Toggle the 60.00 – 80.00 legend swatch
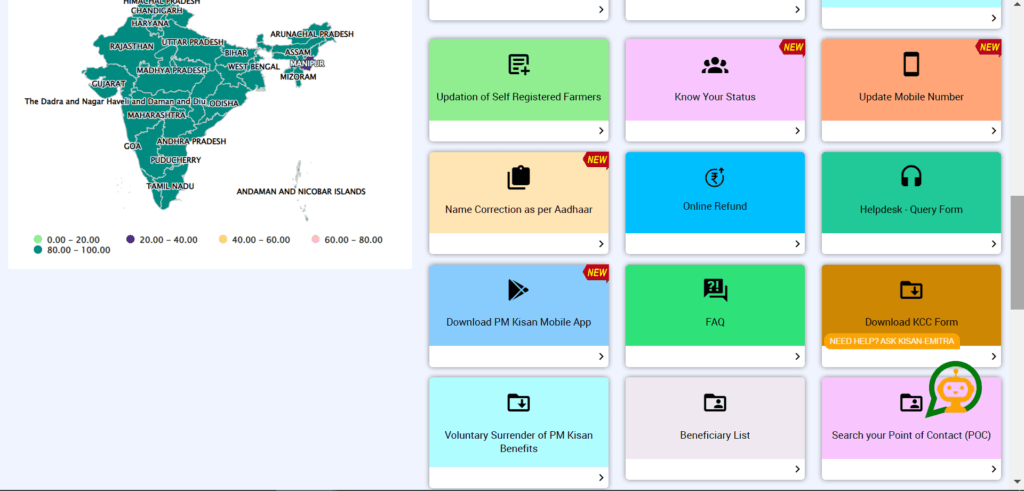 click(315, 240)
